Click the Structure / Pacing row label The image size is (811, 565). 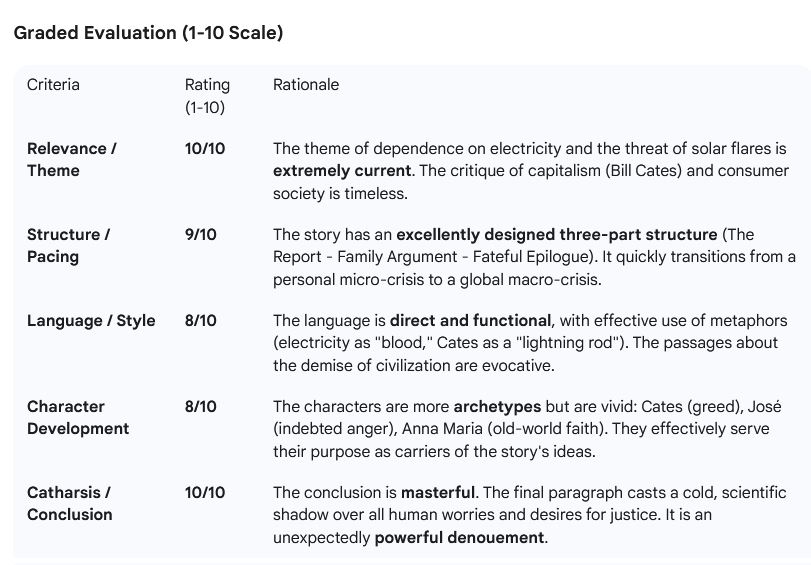click(x=68, y=245)
